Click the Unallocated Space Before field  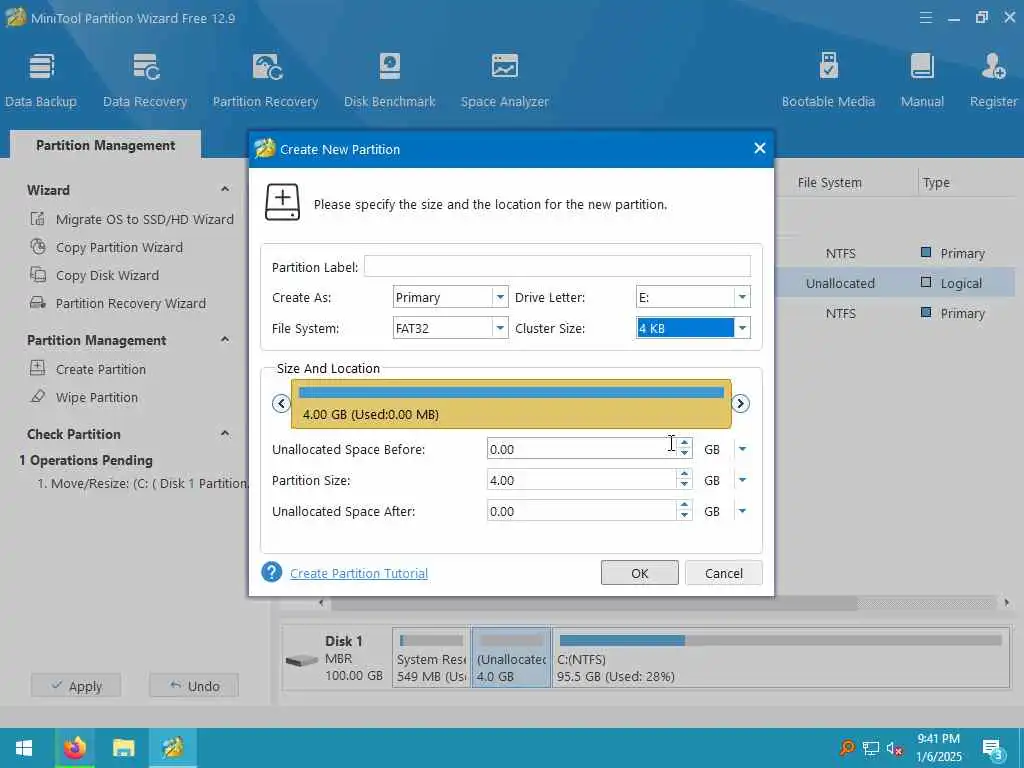[x=581, y=449]
